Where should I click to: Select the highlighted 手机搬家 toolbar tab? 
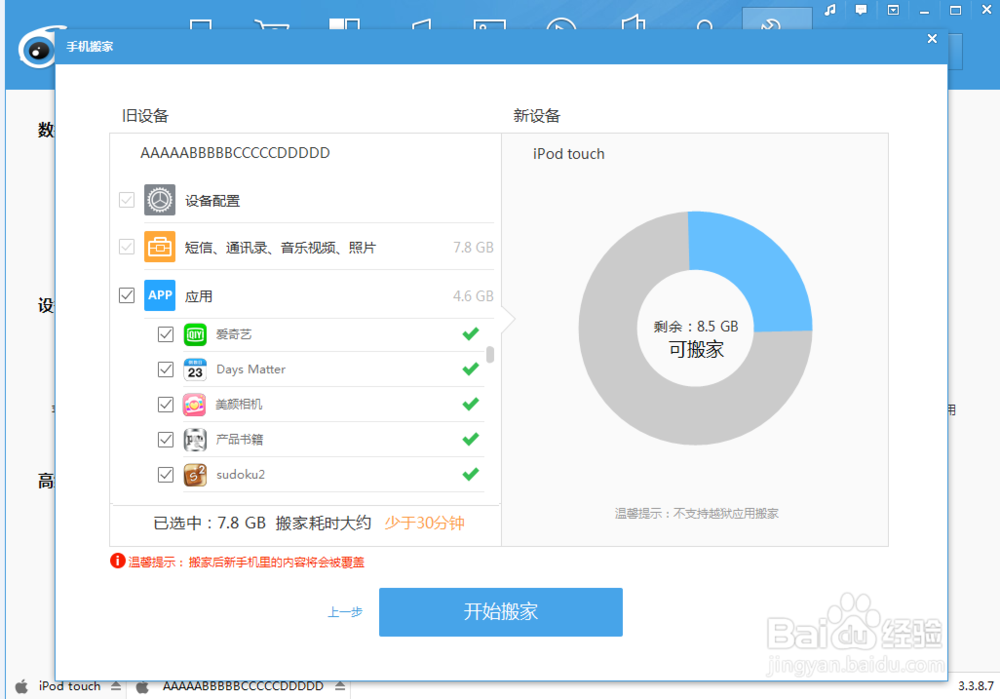click(x=777, y=18)
